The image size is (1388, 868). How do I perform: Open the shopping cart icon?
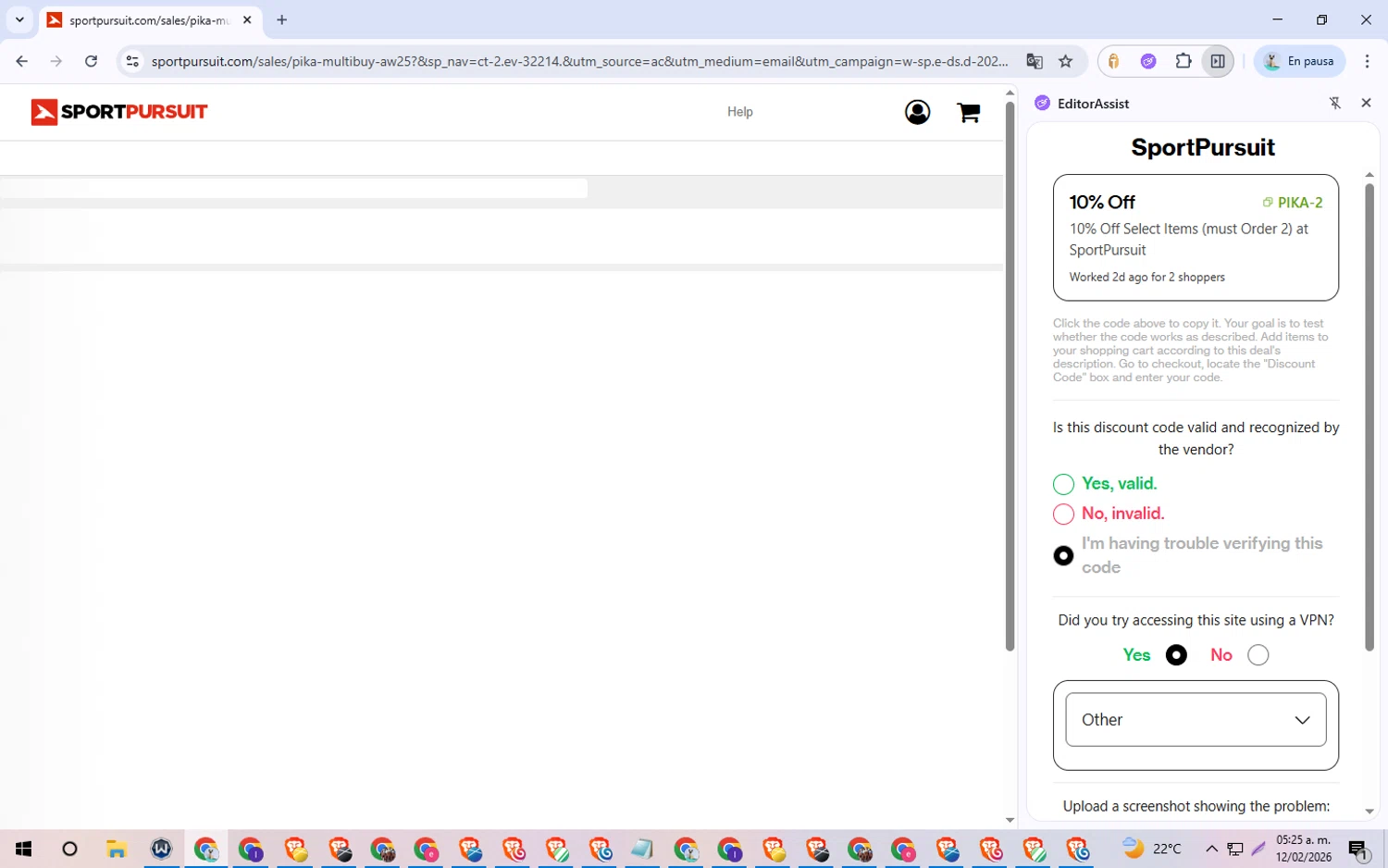[x=968, y=112]
